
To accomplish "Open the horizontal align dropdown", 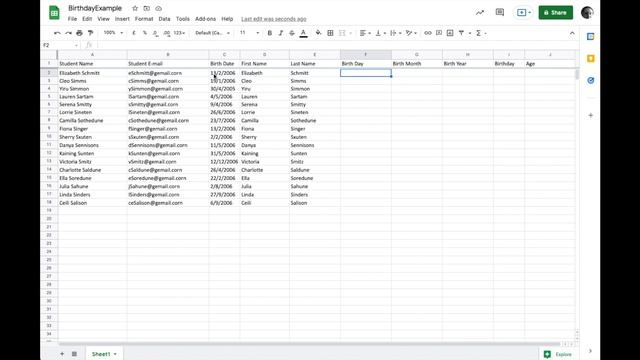I will point(364,33).
